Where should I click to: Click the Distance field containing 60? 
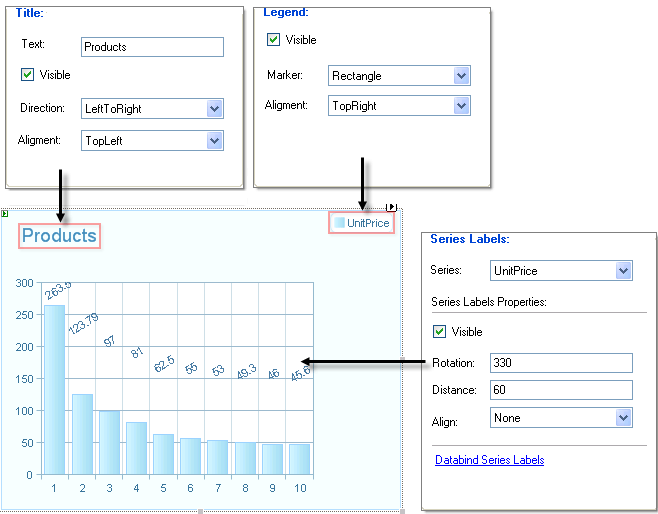[x=561, y=390]
